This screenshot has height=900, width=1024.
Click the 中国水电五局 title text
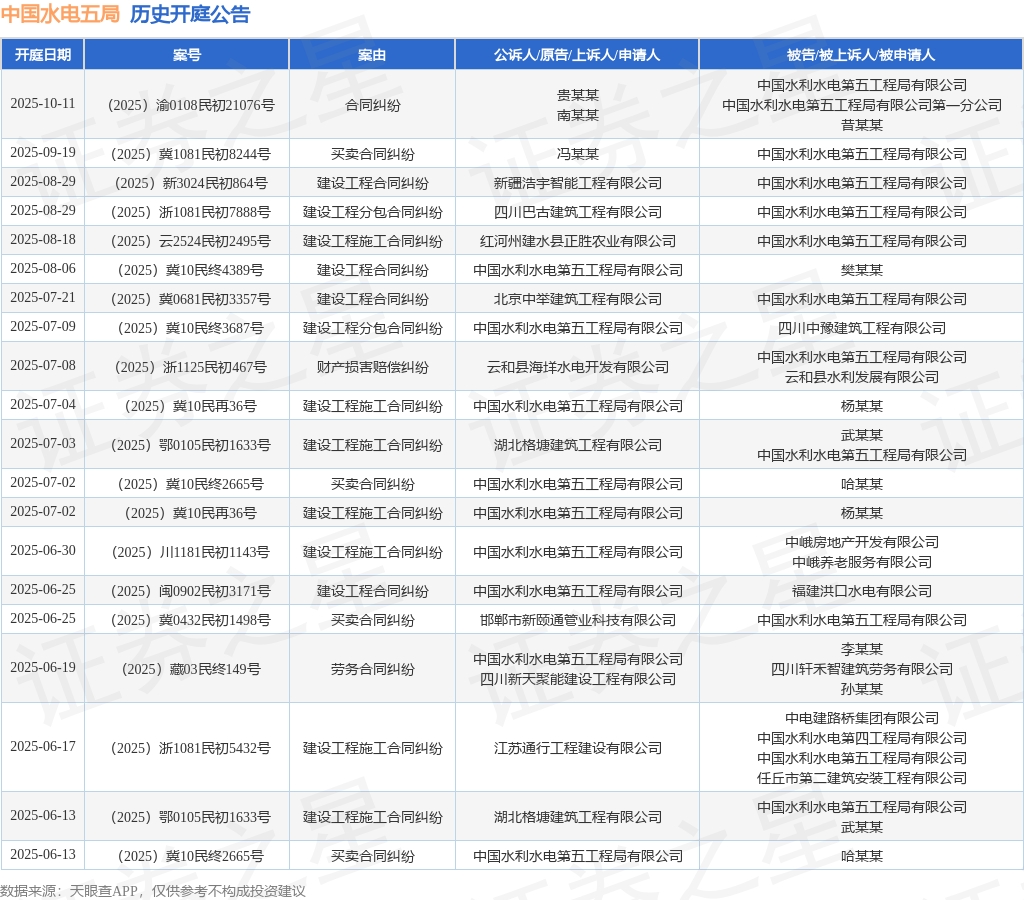tap(60, 14)
